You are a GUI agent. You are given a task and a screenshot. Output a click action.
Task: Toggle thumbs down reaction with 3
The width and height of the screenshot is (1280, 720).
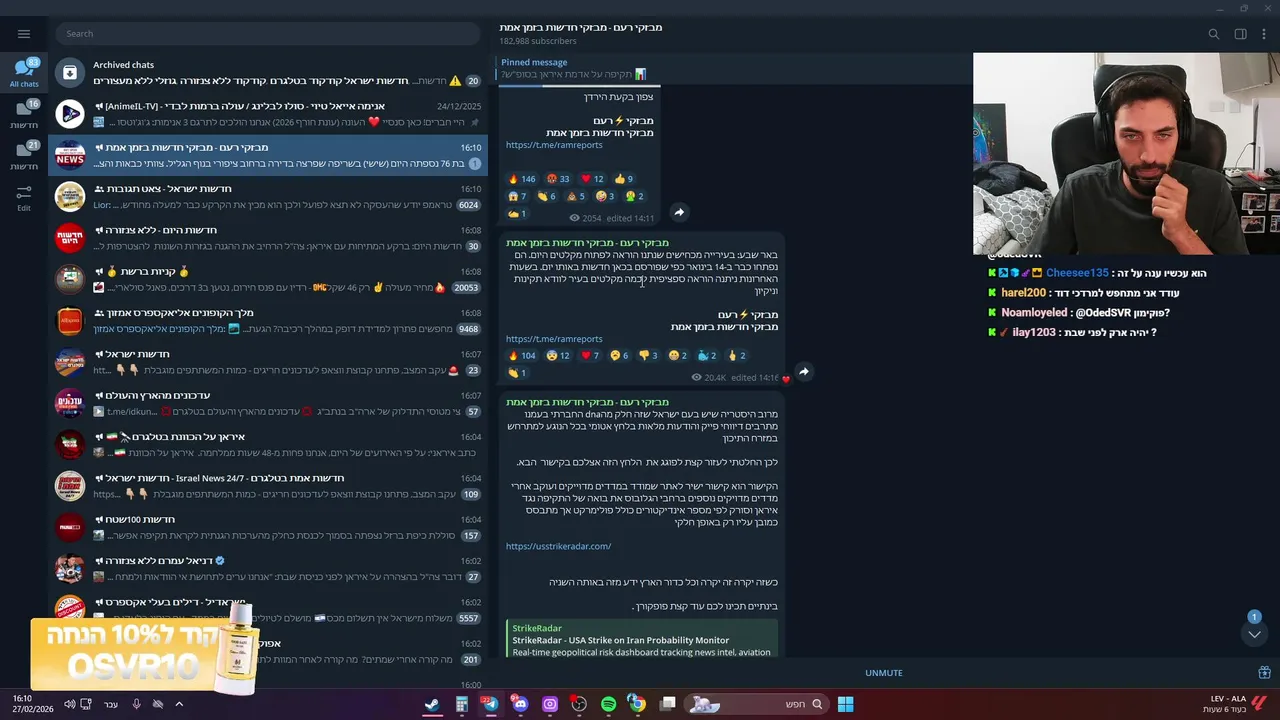tap(648, 356)
